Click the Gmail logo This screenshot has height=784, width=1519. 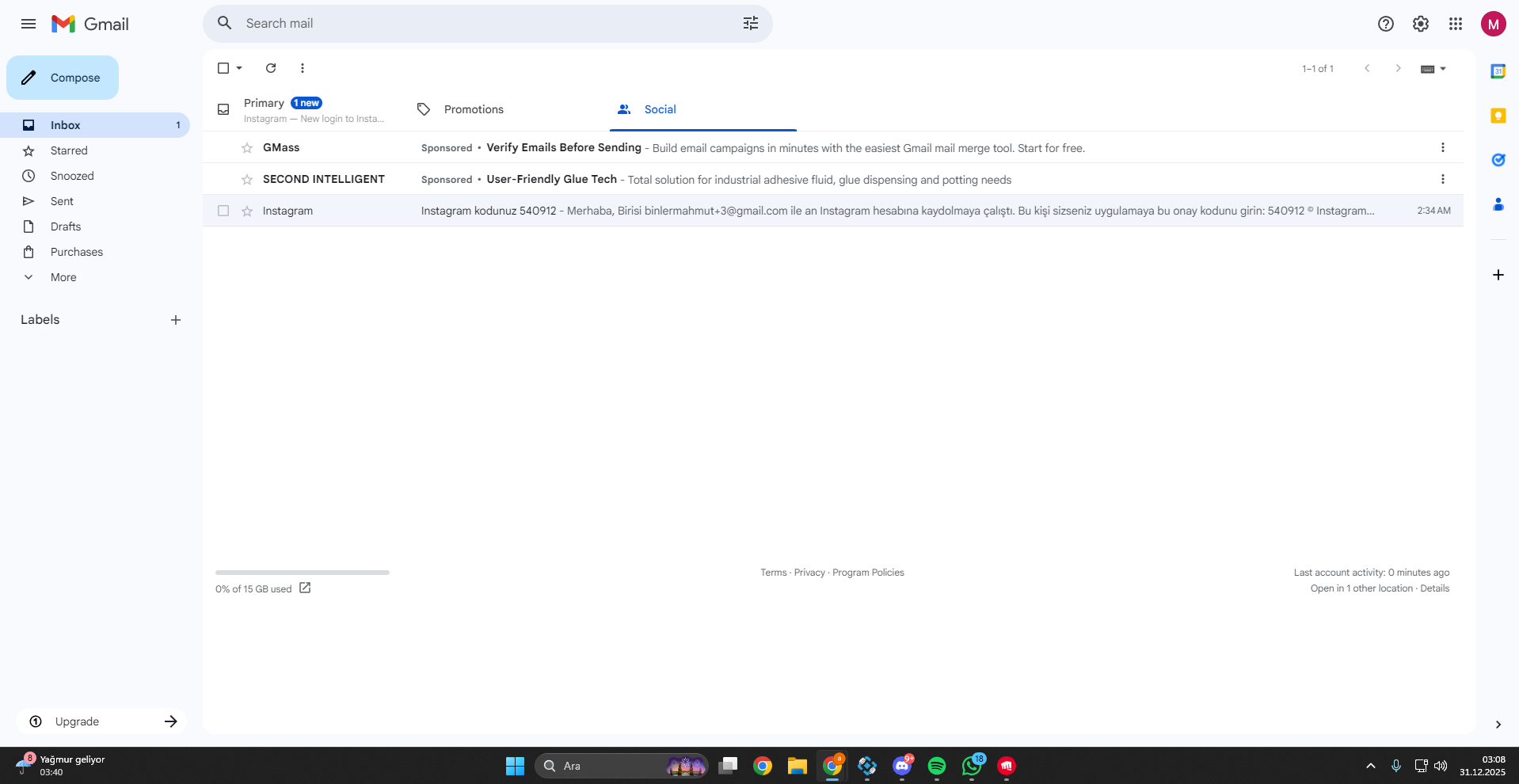click(x=89, y=24)
